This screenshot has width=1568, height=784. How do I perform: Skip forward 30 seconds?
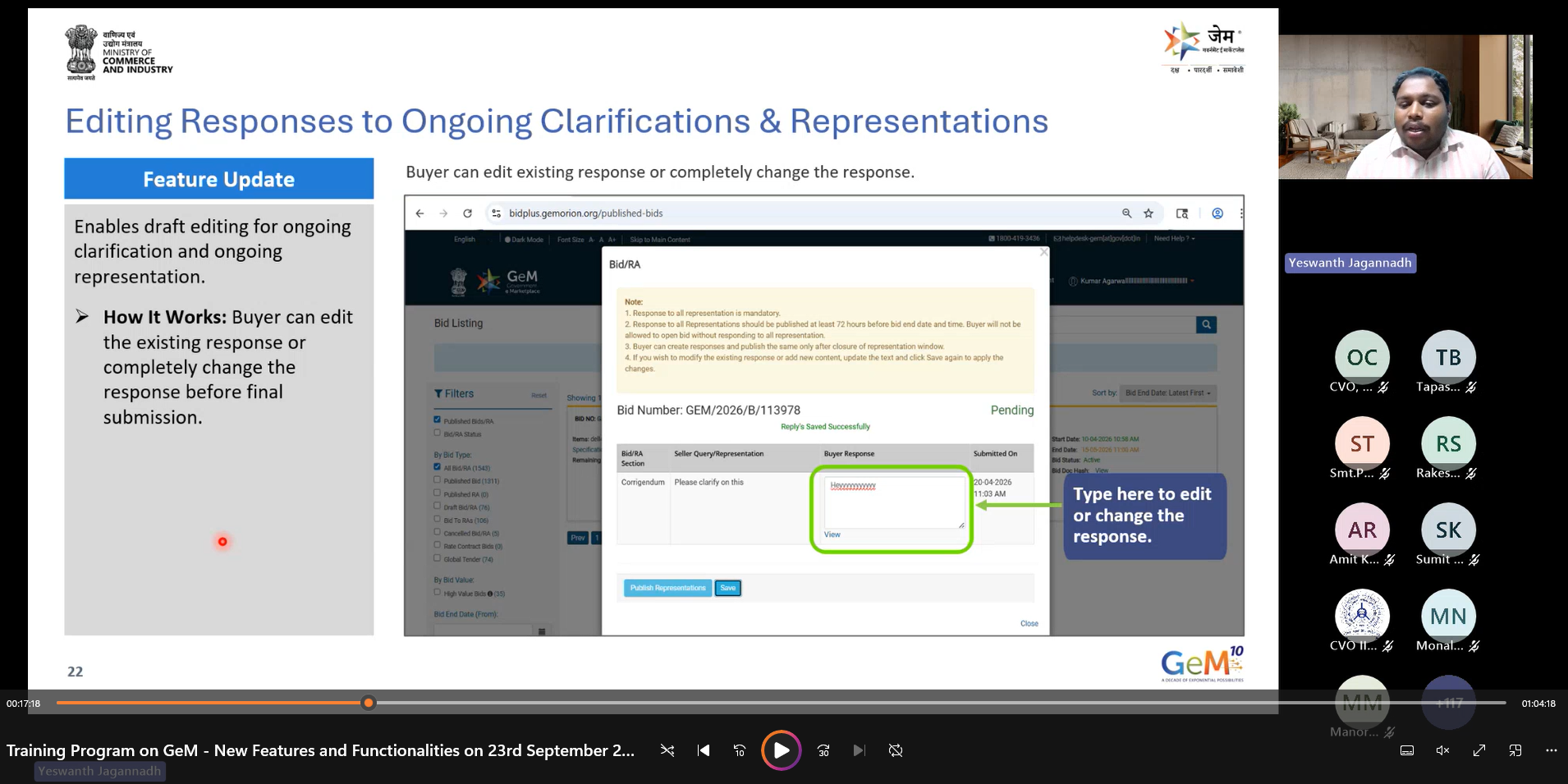point(823,750)
